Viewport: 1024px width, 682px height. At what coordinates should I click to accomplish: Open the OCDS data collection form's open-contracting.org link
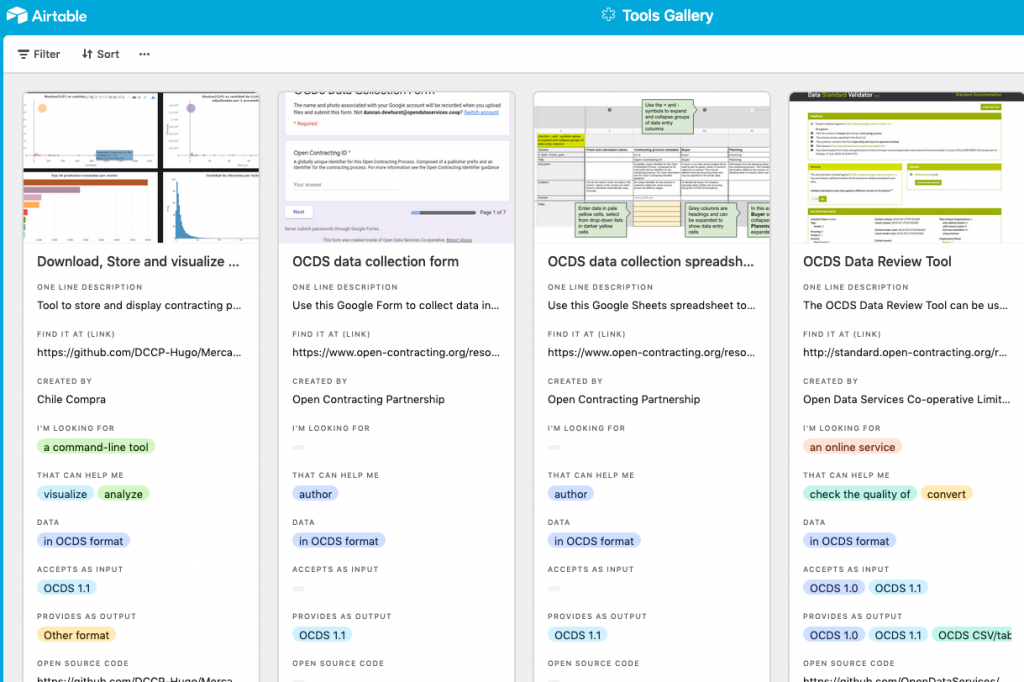(396, 352)
